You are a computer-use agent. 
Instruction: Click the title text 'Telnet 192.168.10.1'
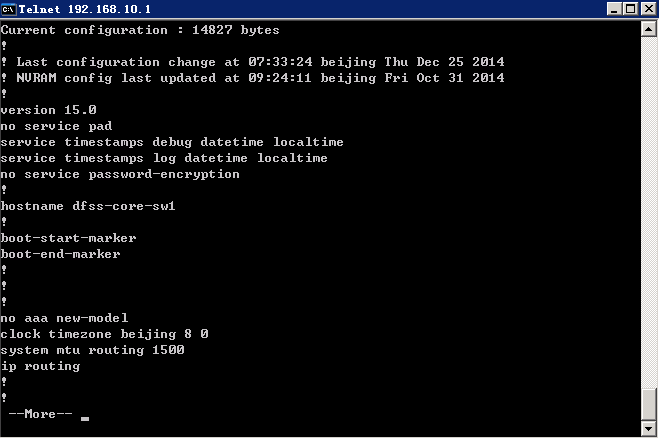84,9
